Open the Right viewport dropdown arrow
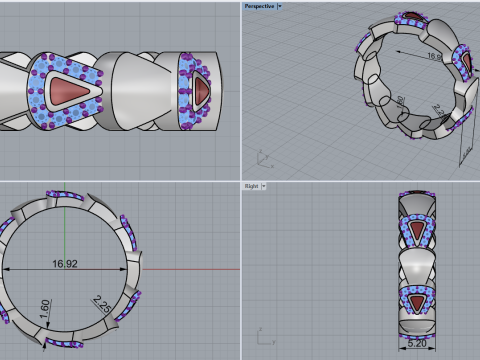This screenshot has width=480, height=360. [x=264, y=186]
